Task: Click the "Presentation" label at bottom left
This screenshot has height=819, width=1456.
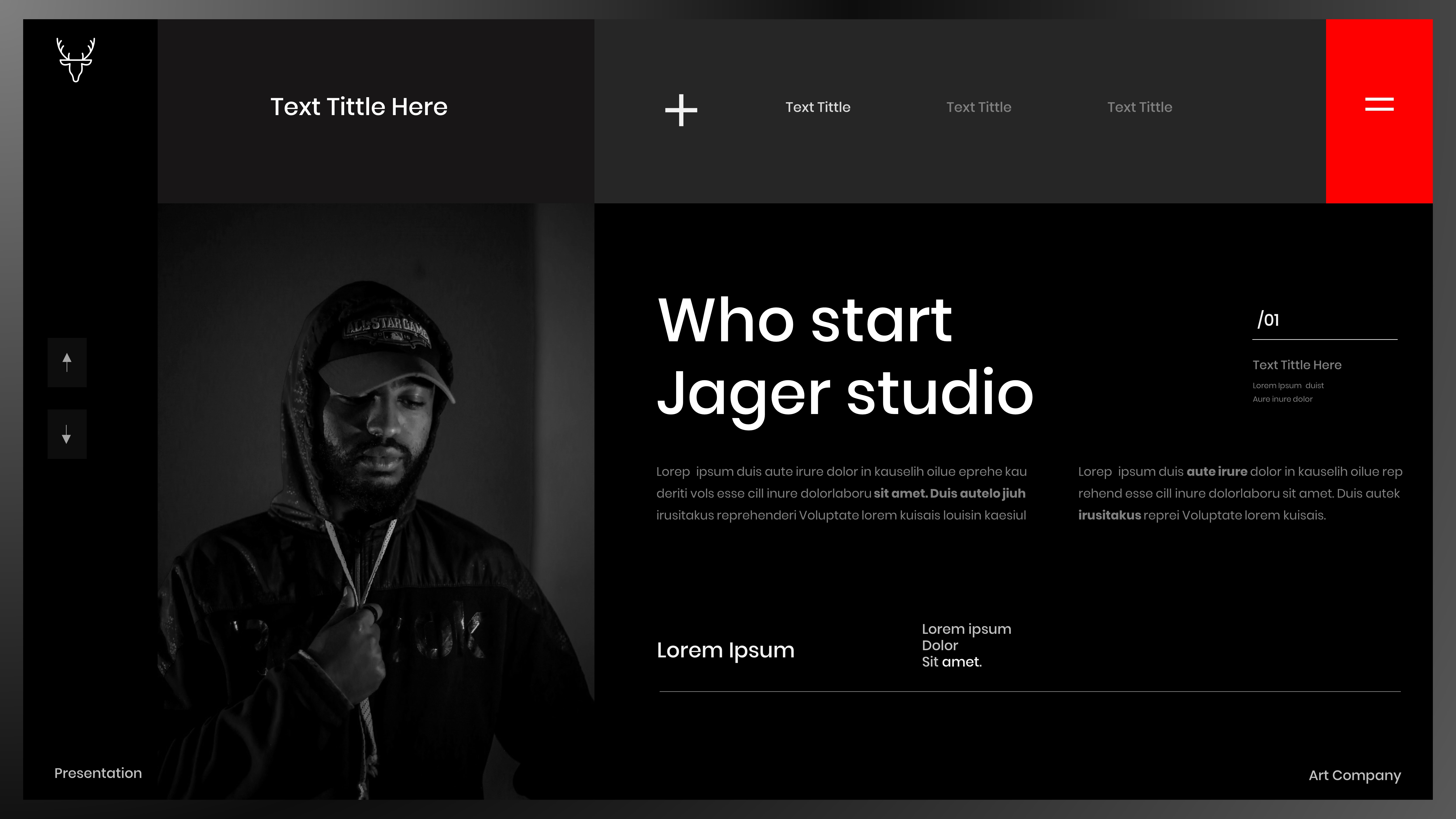Action: pos(98,773)
